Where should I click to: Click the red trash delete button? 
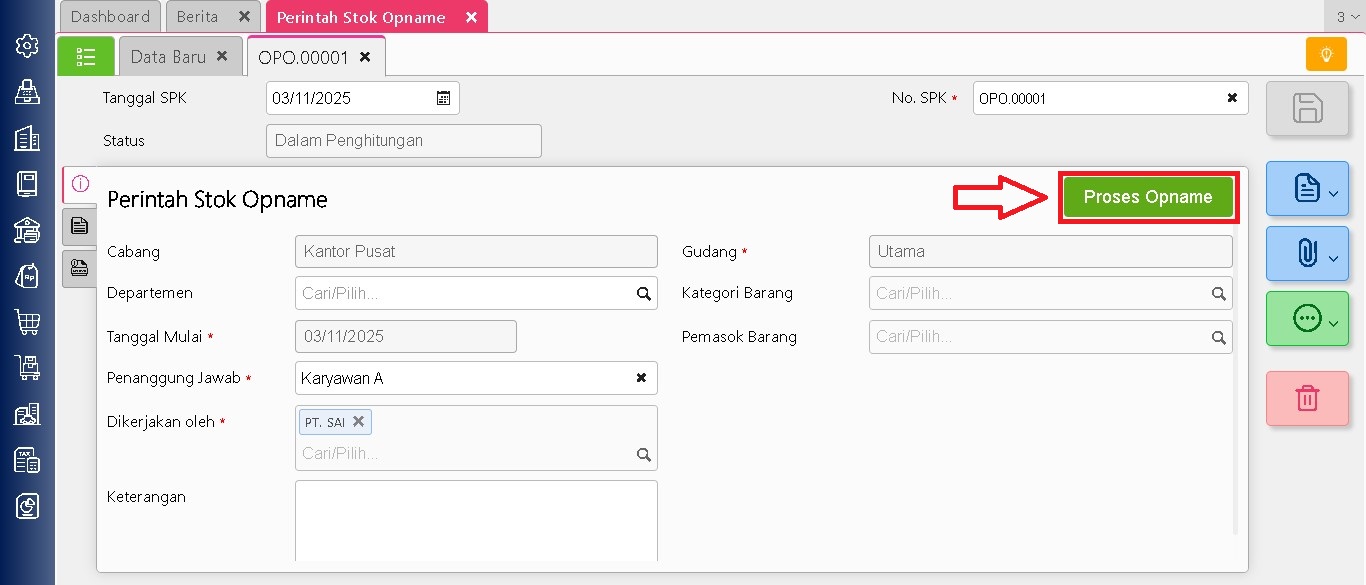[x=1307, y=398]
